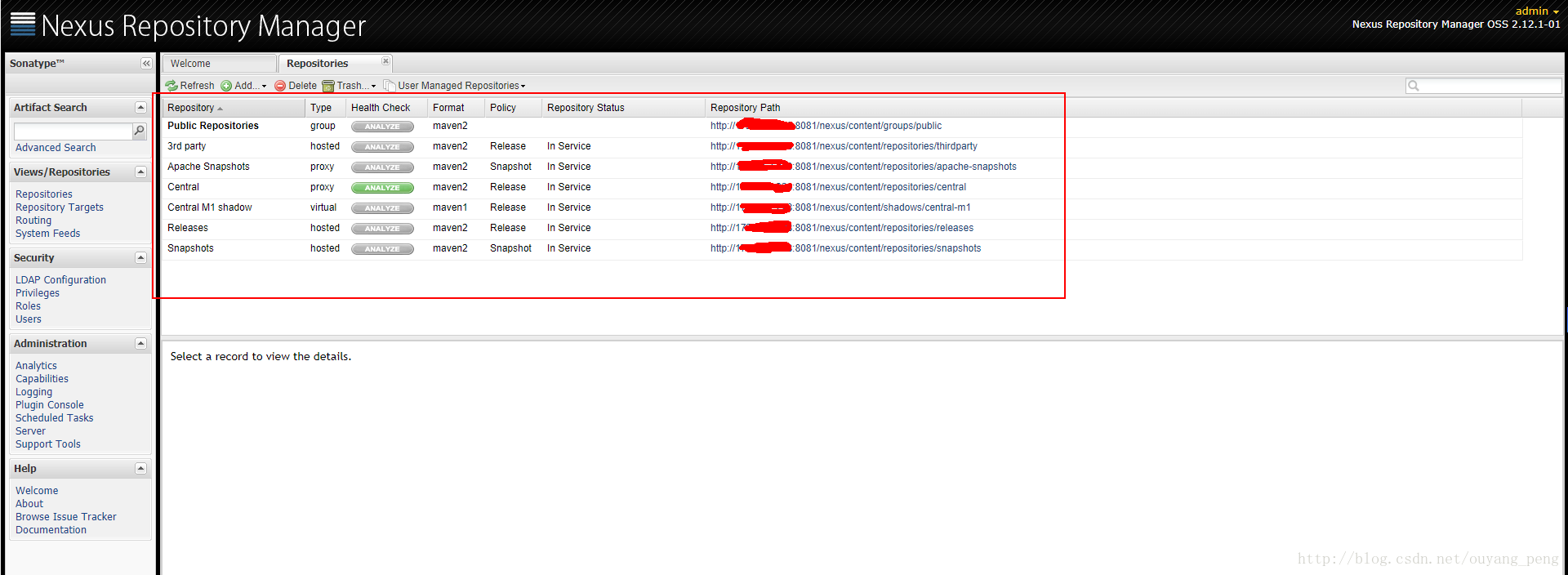
Task: Select the Repositories tab
Action: click(335, 64)
